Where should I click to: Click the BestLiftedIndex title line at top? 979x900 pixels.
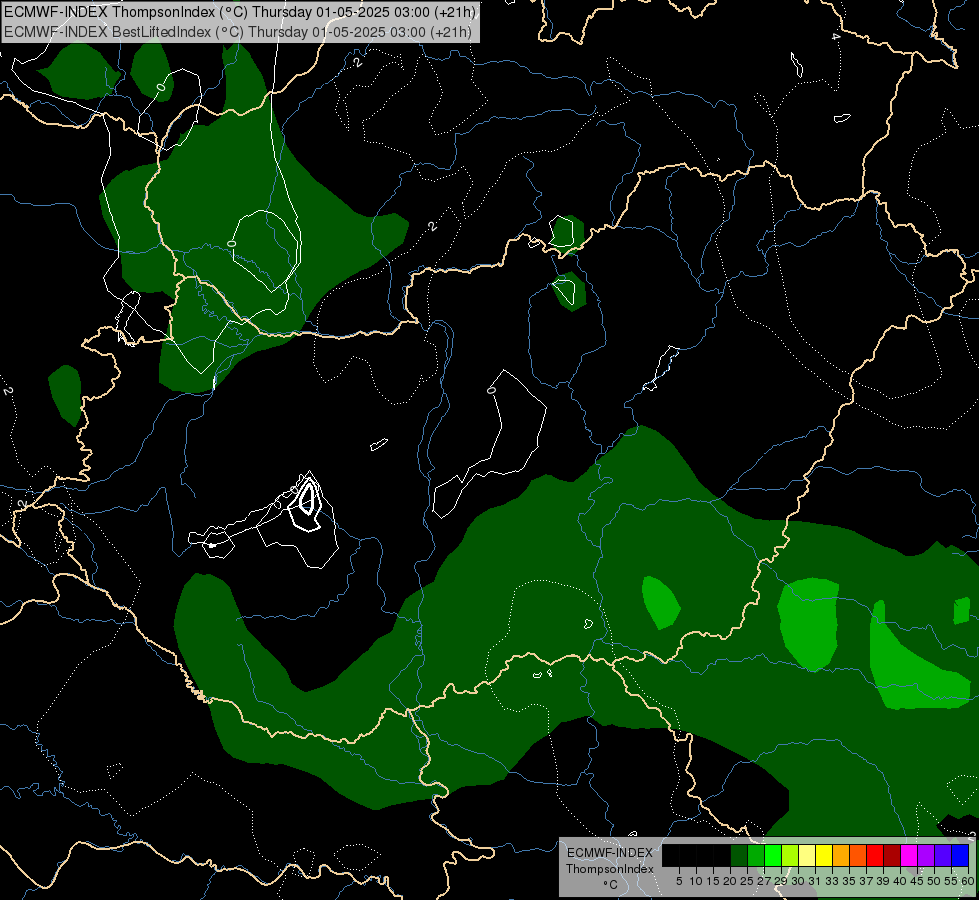[238, 32]
